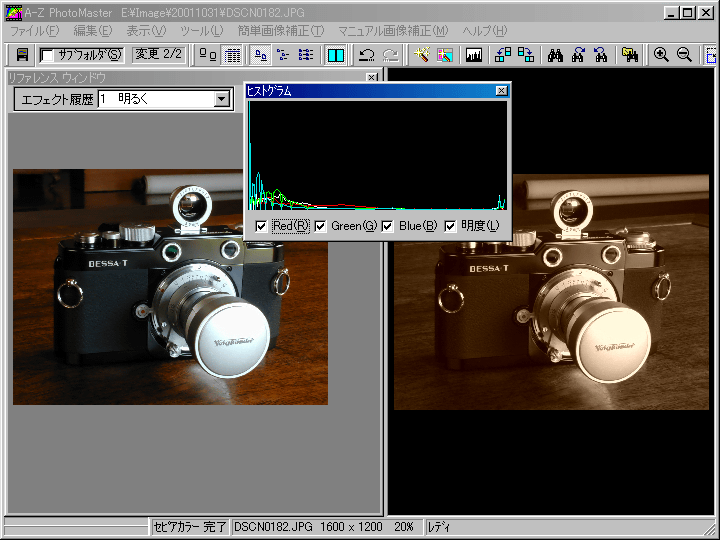Select the detailed list view icon
The height and width of the screenshot is (540, 720).
[x=305, y=55]
